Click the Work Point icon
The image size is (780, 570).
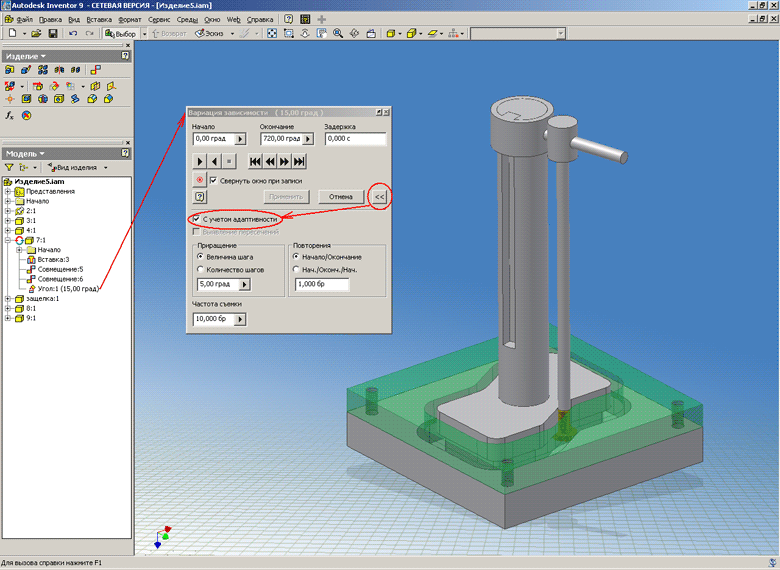[9, 99]
